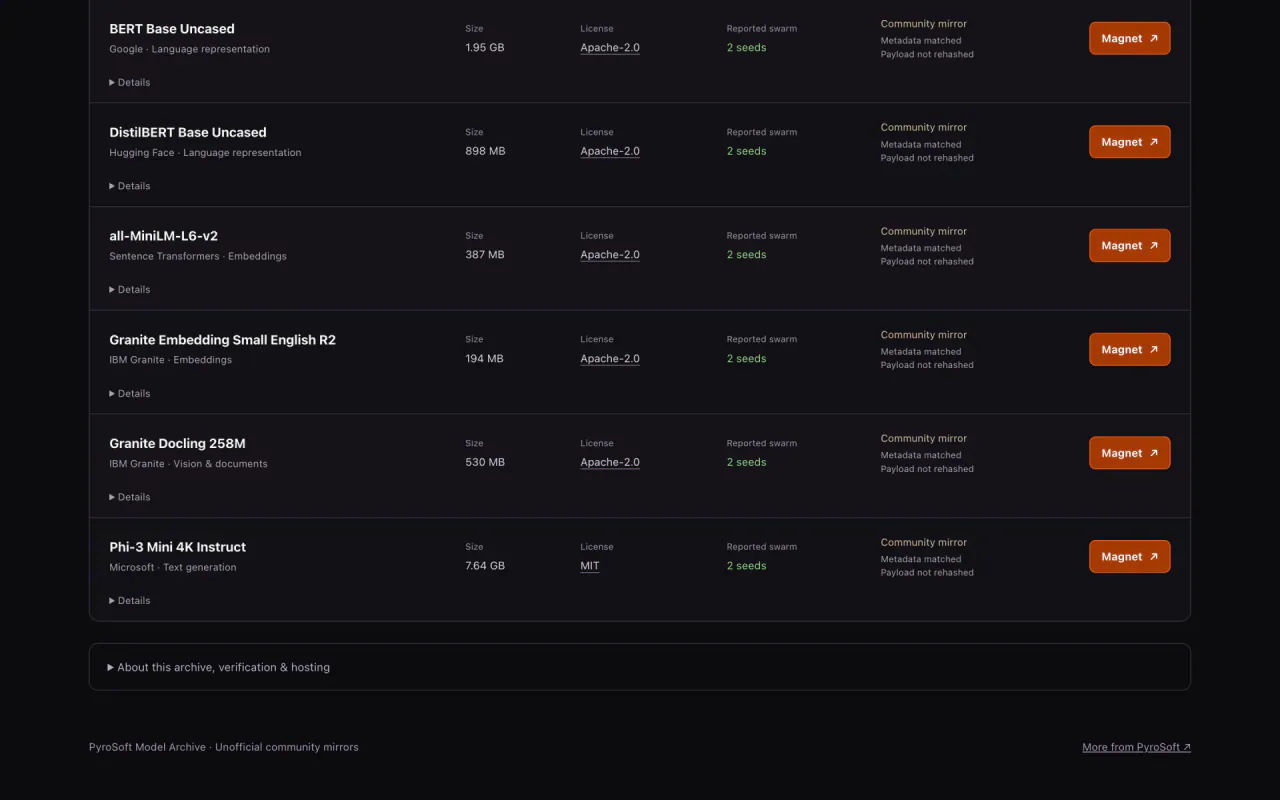Image resolution: width=1280 pixels, height=800 pixels.
Task: Expand Details for BERT Base Uncased
Action: [x=130, y=82]
